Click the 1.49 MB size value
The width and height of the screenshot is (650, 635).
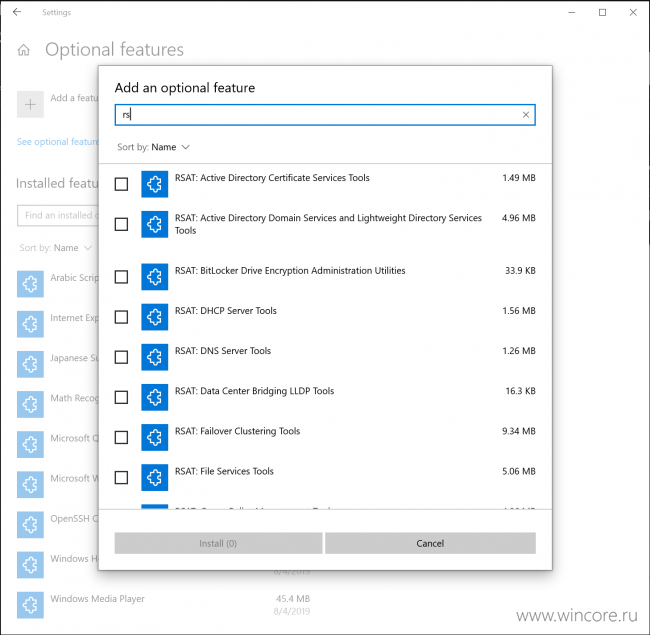[x=519, y=178]
